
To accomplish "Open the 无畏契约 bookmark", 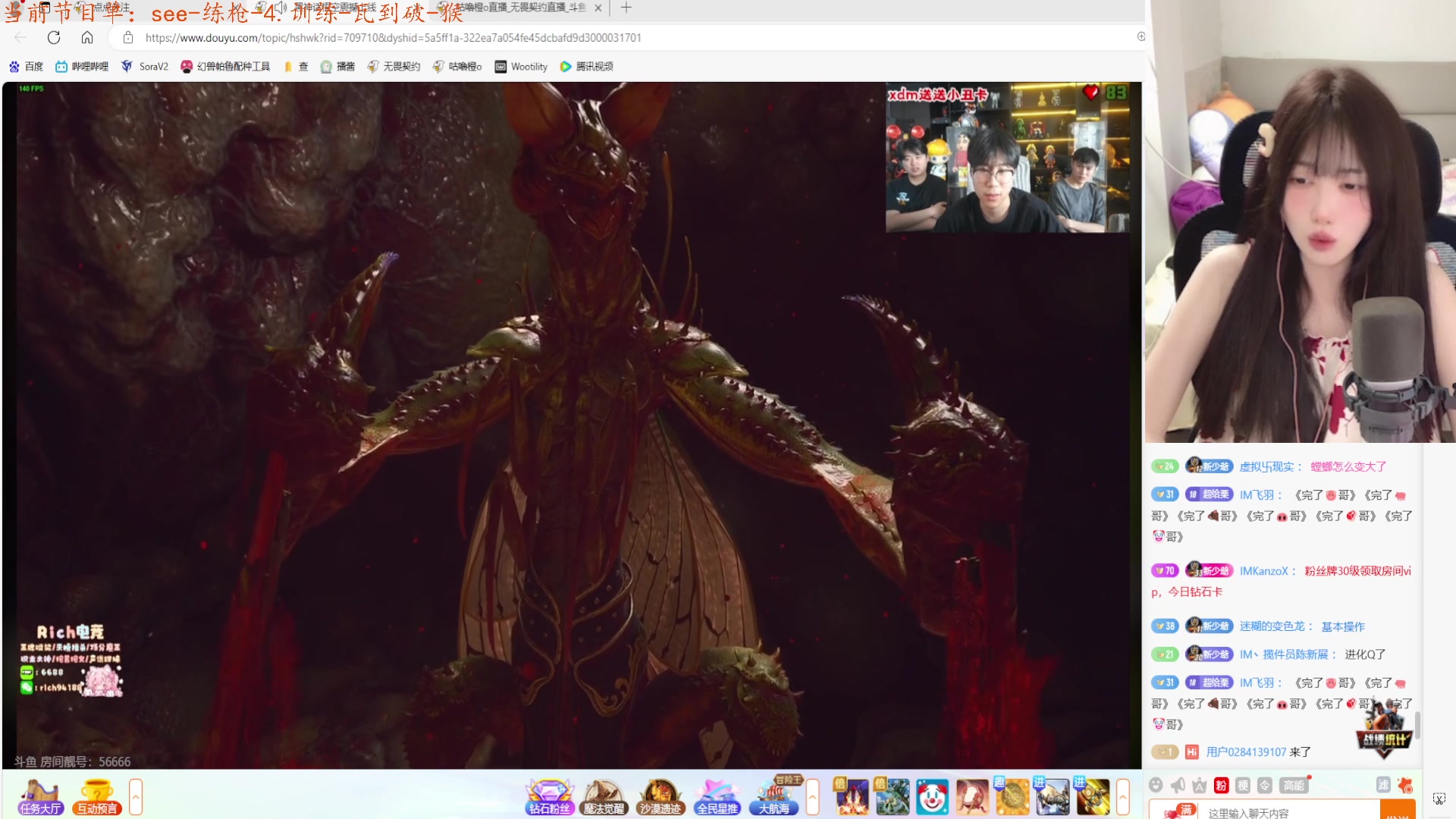I will [x=394, y=67].
